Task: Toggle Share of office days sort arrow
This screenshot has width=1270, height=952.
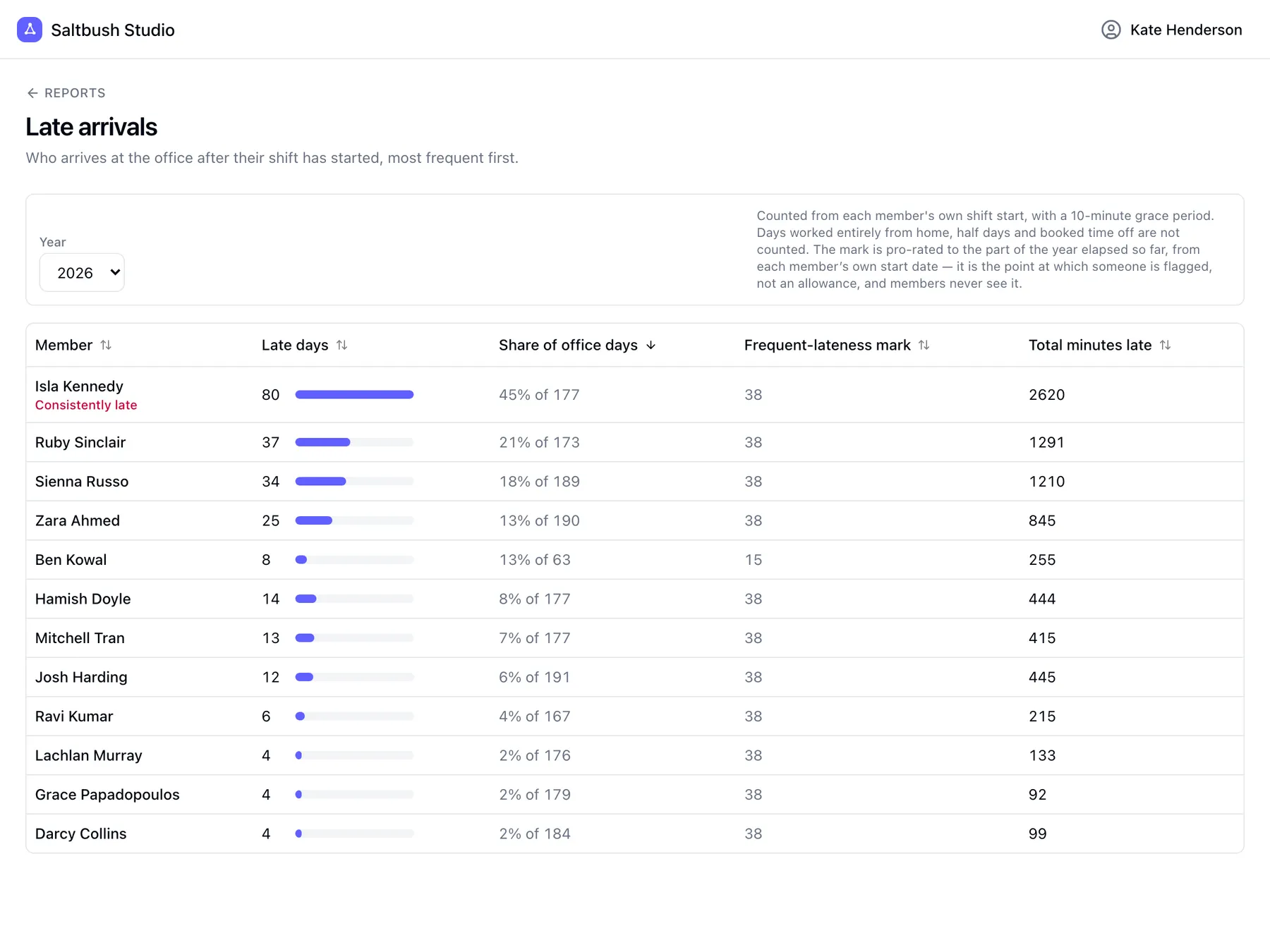Action: tap(651, 345)
